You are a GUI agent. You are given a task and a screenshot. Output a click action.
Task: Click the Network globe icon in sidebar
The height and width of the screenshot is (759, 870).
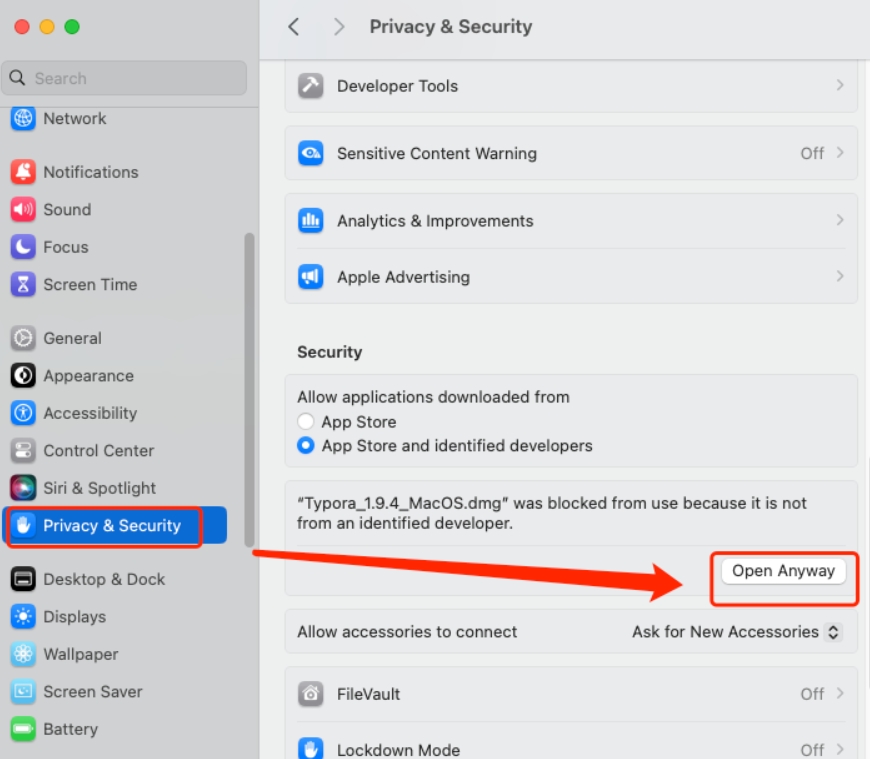(23, 119)
